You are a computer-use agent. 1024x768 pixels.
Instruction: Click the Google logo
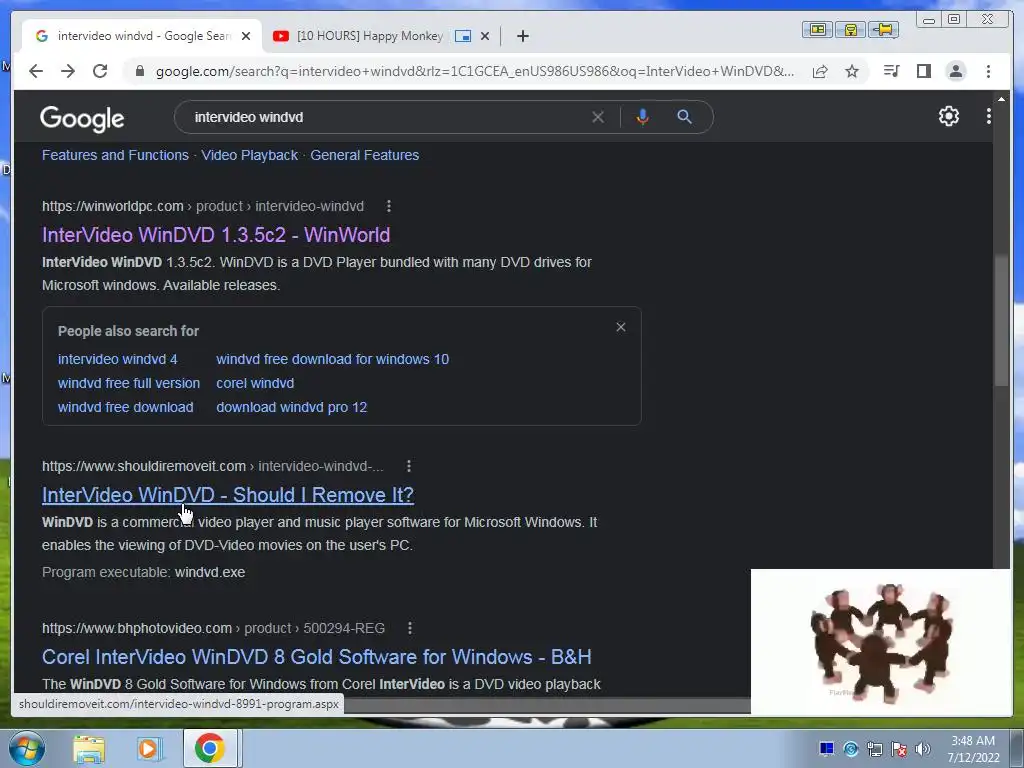pos(82,119)
